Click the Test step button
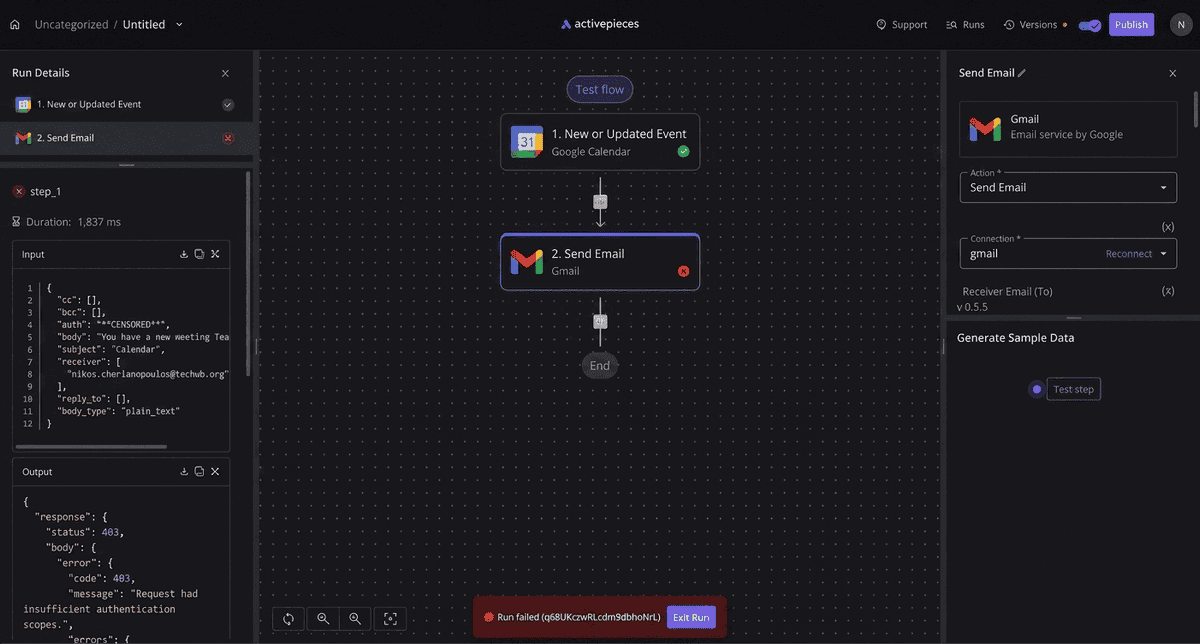The width and height of the screenshot is (1200, 644). (x=1074, y=389)
